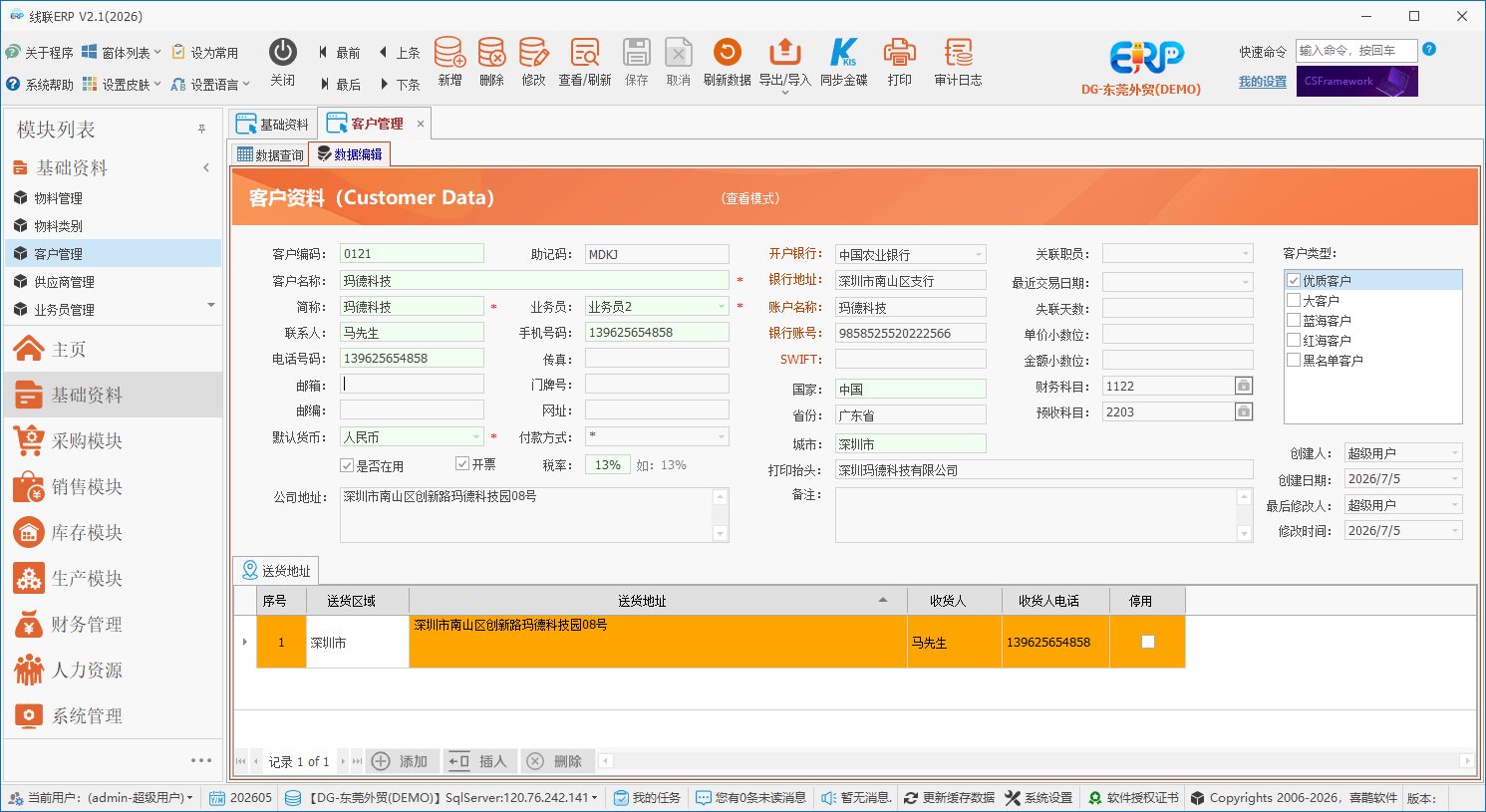Select 物料管理 in module list
The height and width of the screenshot is (812, 1486).
(x=113, y=197)
